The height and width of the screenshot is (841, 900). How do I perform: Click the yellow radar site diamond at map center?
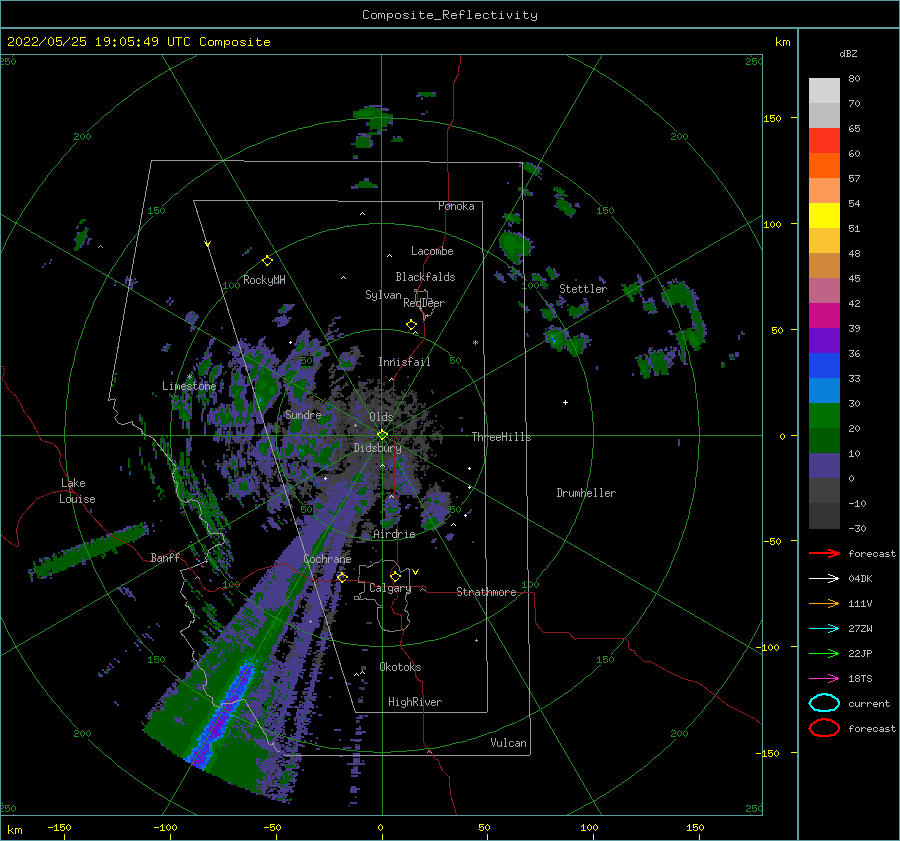(x=382, y=435)
